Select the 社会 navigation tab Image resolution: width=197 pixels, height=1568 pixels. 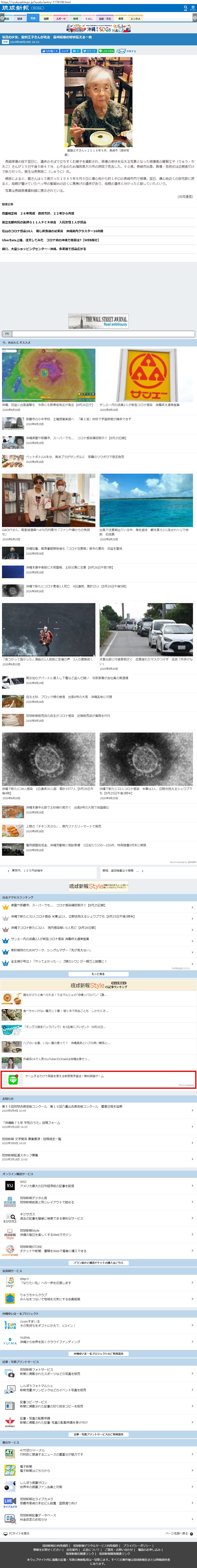pyautogui.click(x=33, y=19)
